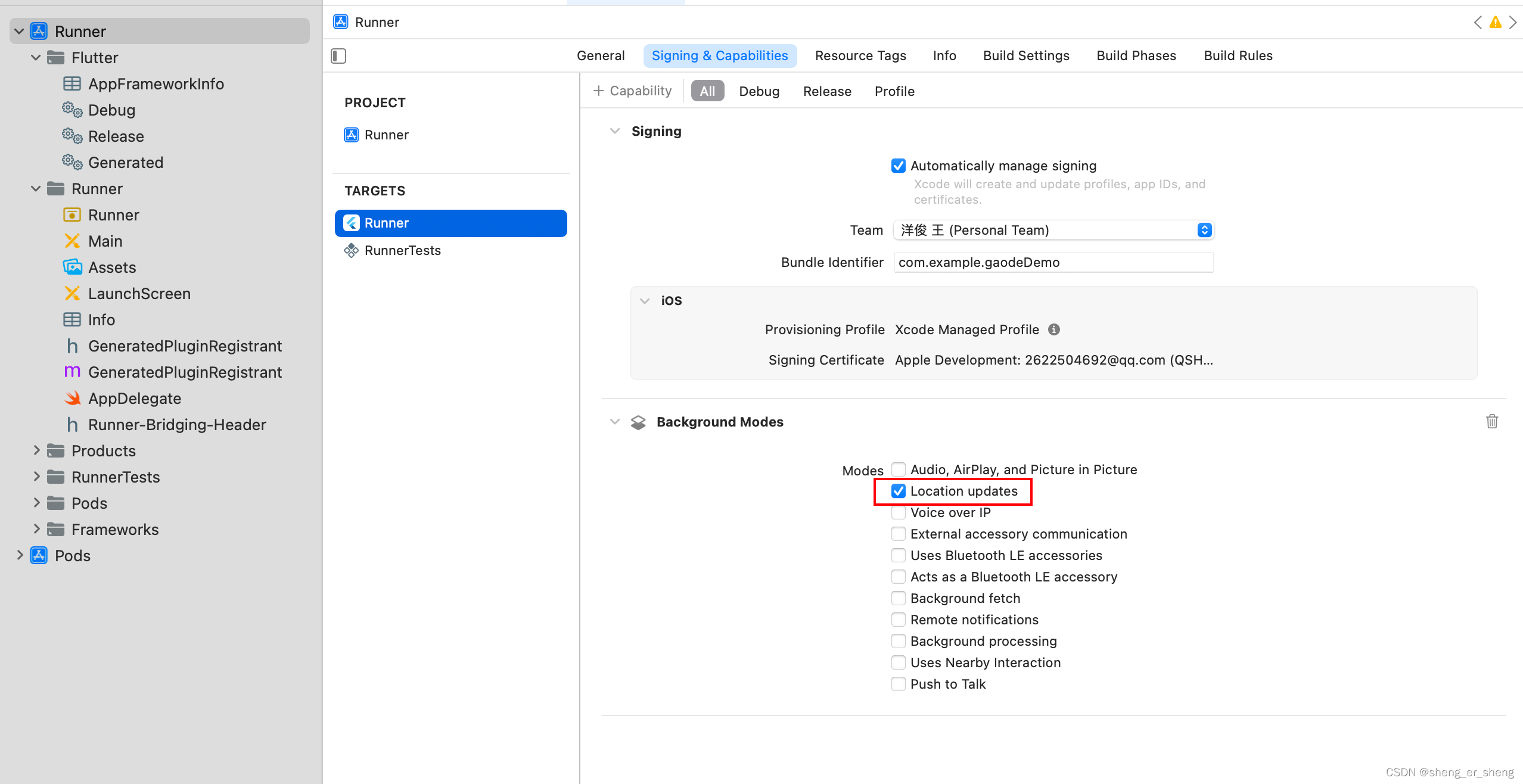Enable Uses Nearby Interaction mode
1523x784 pixels.
[x=899, y=662]
